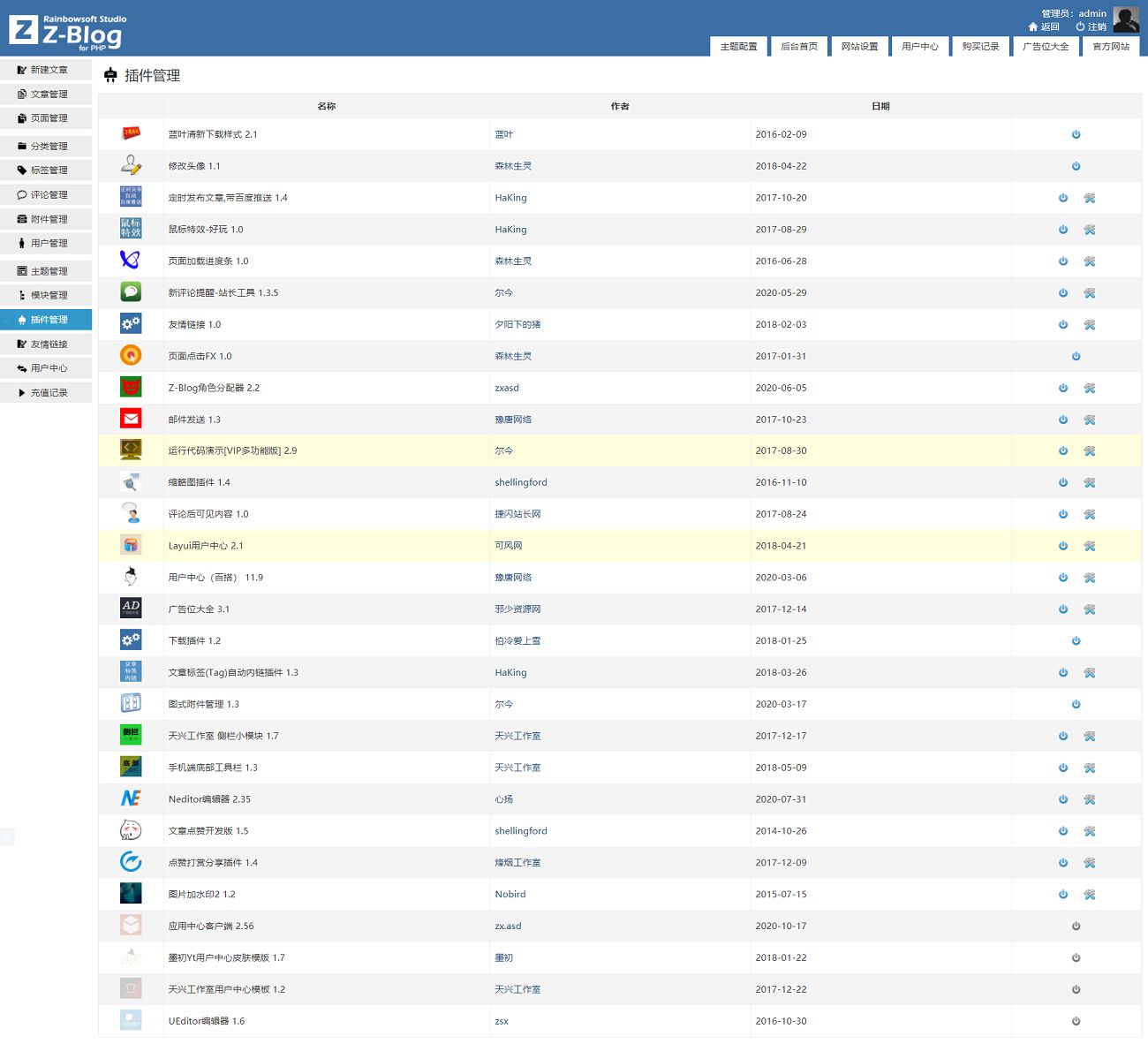1148x1044 pixels.
Task: Click the Z-Blog logo
Action: point(68,32)
